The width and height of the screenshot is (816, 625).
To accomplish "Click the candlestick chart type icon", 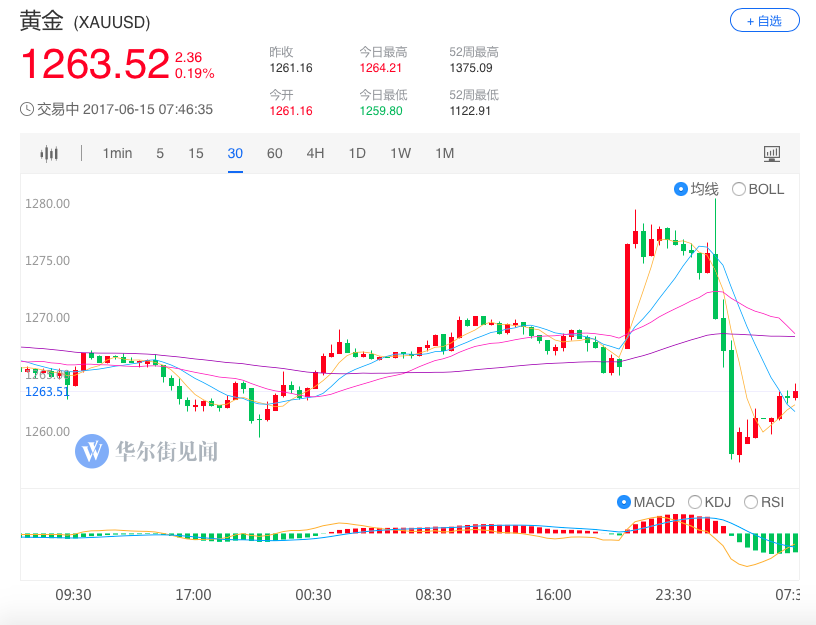I will pos(49,154).
